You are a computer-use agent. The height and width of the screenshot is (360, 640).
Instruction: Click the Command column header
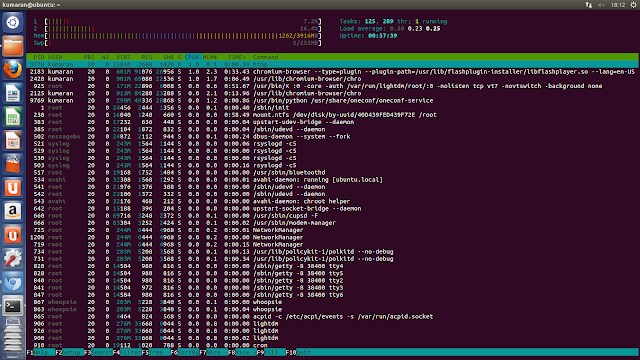point(265,57)
